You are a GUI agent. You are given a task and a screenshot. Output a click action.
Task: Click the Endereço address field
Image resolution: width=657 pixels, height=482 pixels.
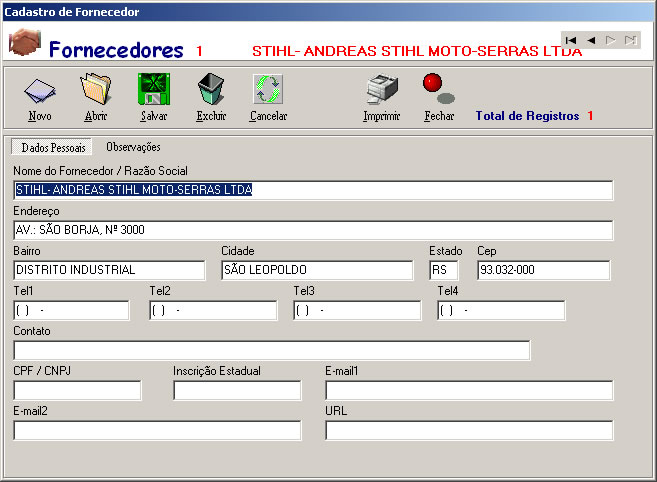coord(313,230)
